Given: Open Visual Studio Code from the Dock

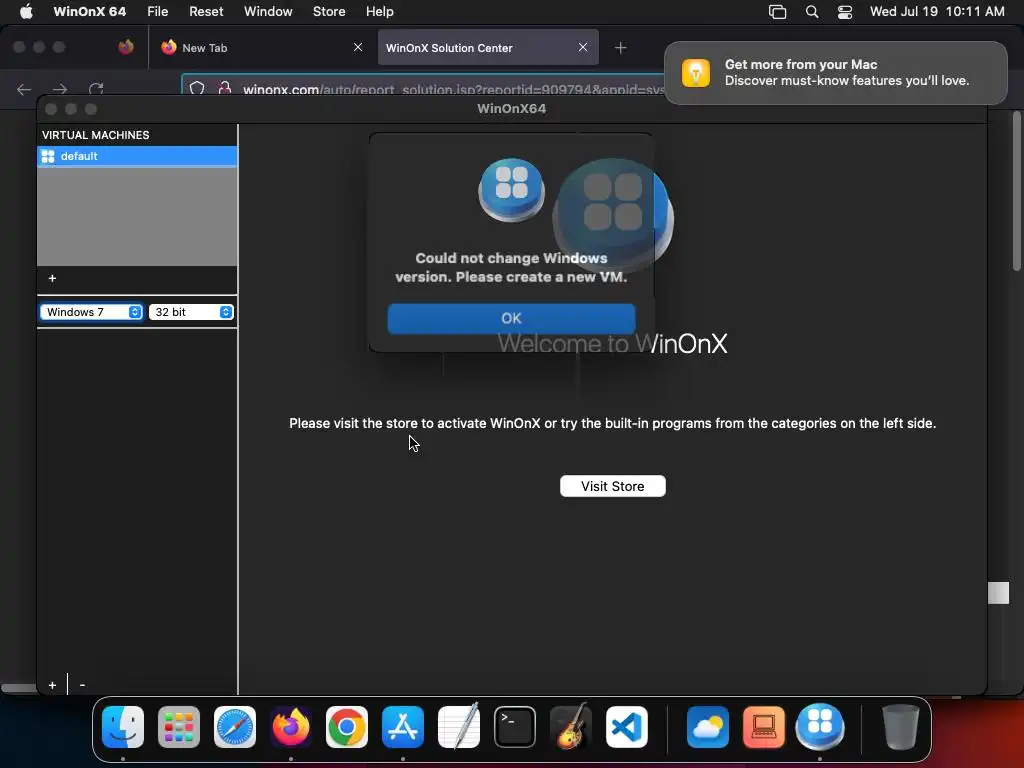Looking at the screenshot, I should point(627,727).
